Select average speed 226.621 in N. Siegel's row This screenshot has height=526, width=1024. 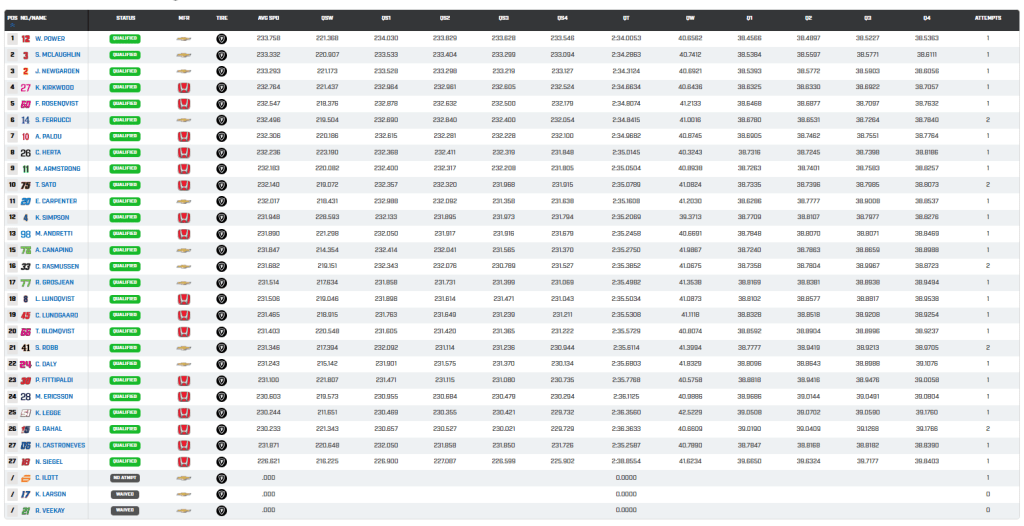pyautogui.click(x=268, y=462)
